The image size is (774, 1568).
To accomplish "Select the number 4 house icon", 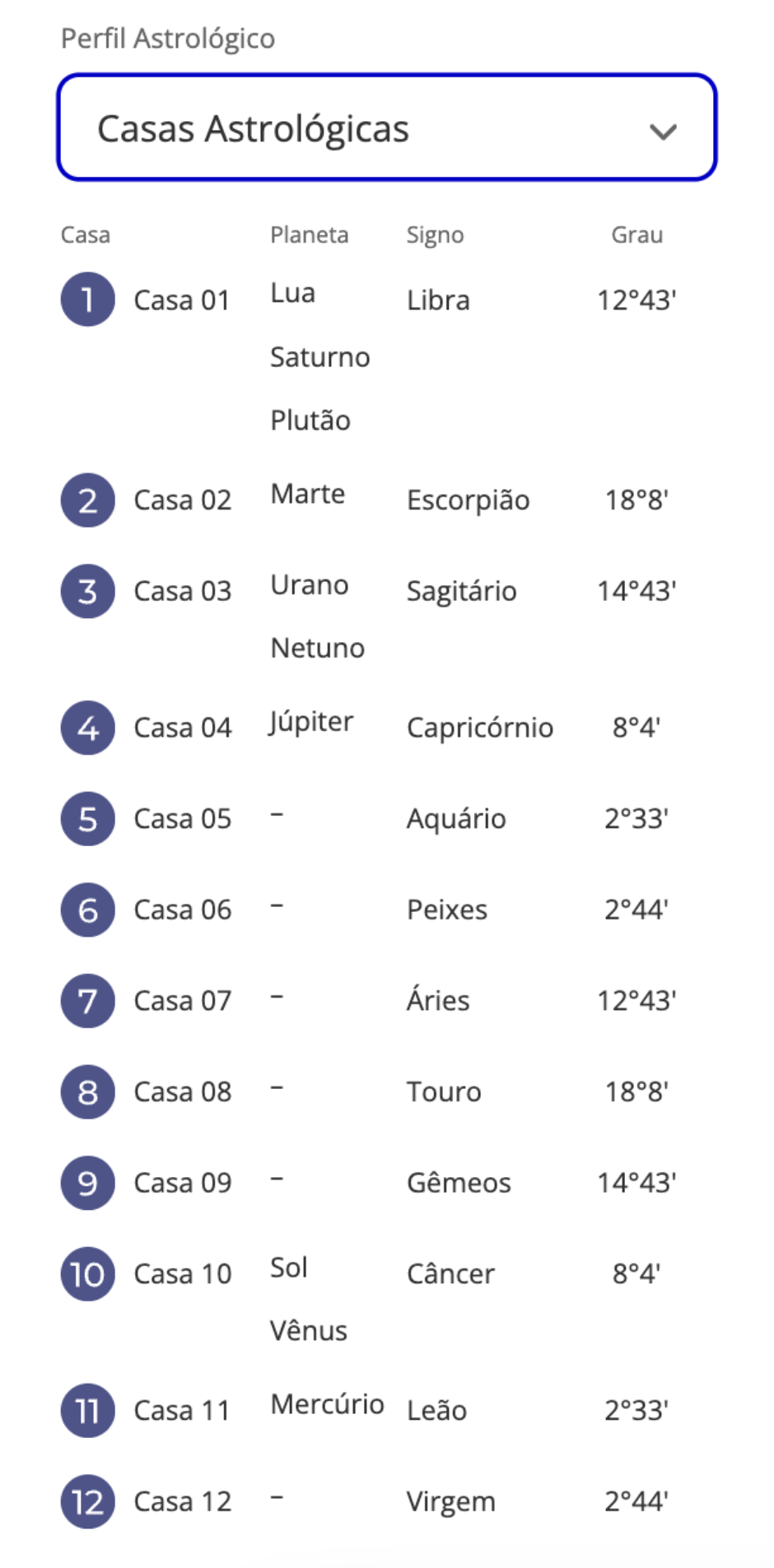I will click(87, 728).
